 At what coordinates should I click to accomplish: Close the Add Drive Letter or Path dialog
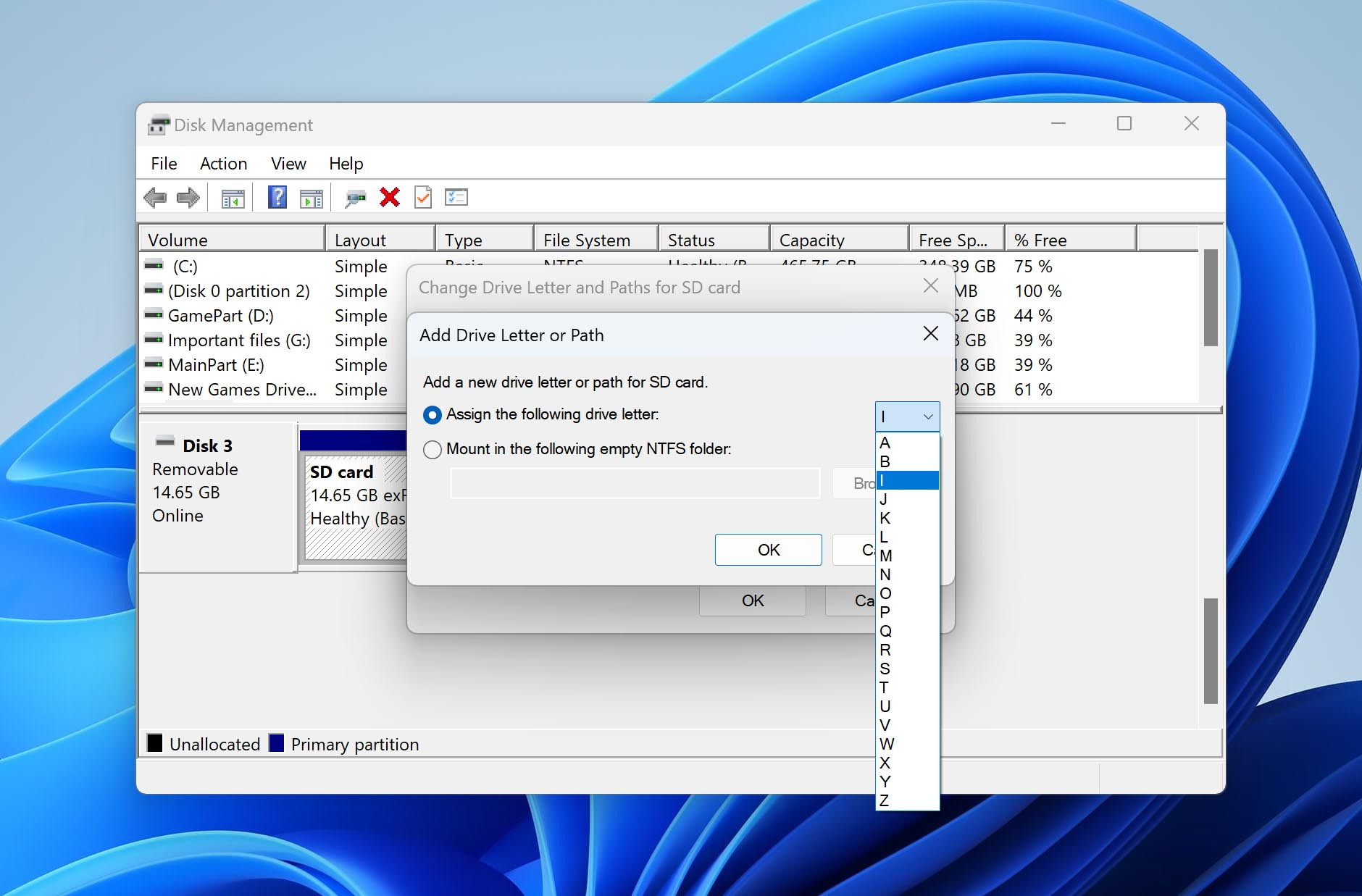(x=931, y=333)
